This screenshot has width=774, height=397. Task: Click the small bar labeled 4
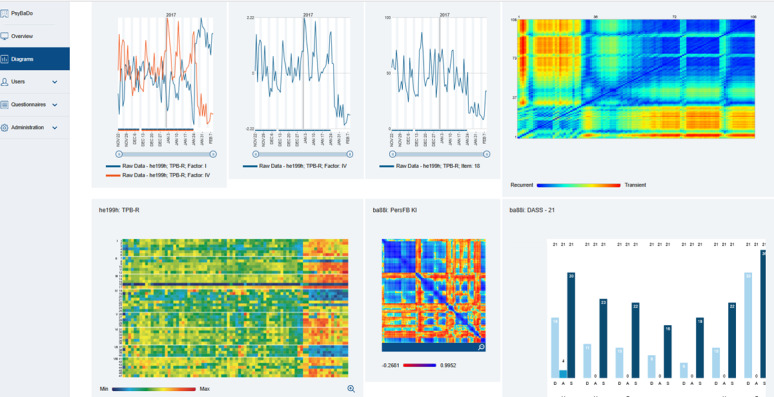pos(563,374)
